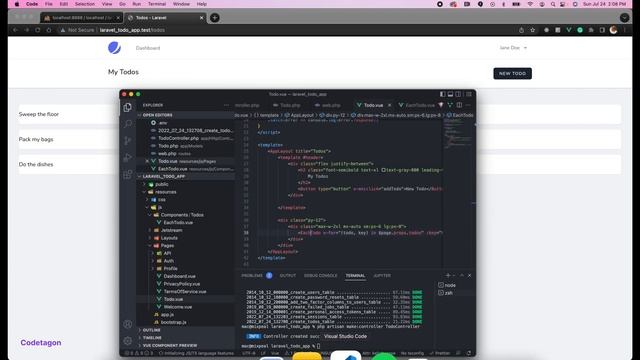640x360 pixels.
Task: Expand the OUTLINE section
Action: pos(186,330)
